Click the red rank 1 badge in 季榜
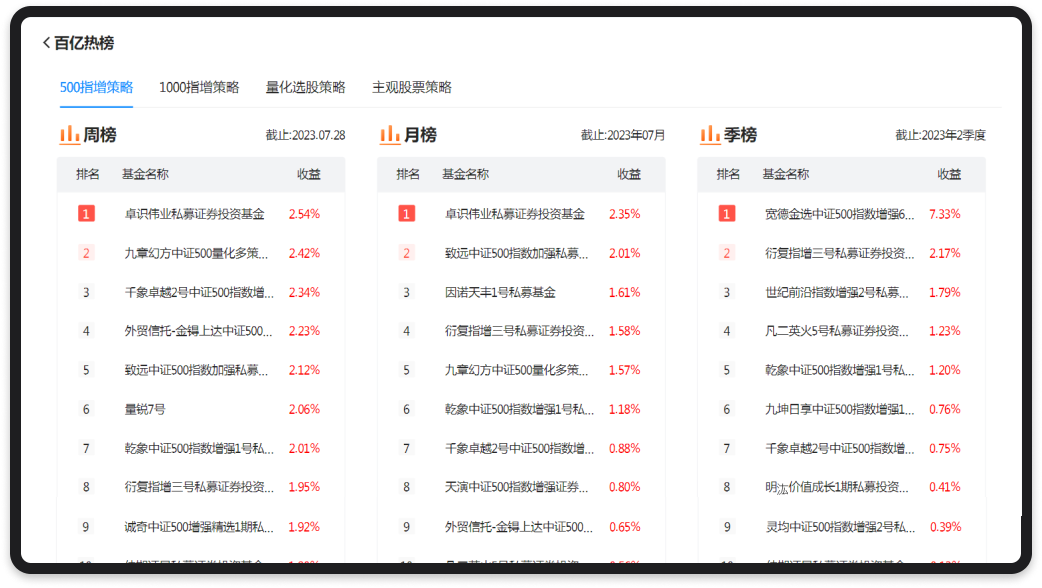The height and width of the screenshot is (588, 1042). pos(727,214)
